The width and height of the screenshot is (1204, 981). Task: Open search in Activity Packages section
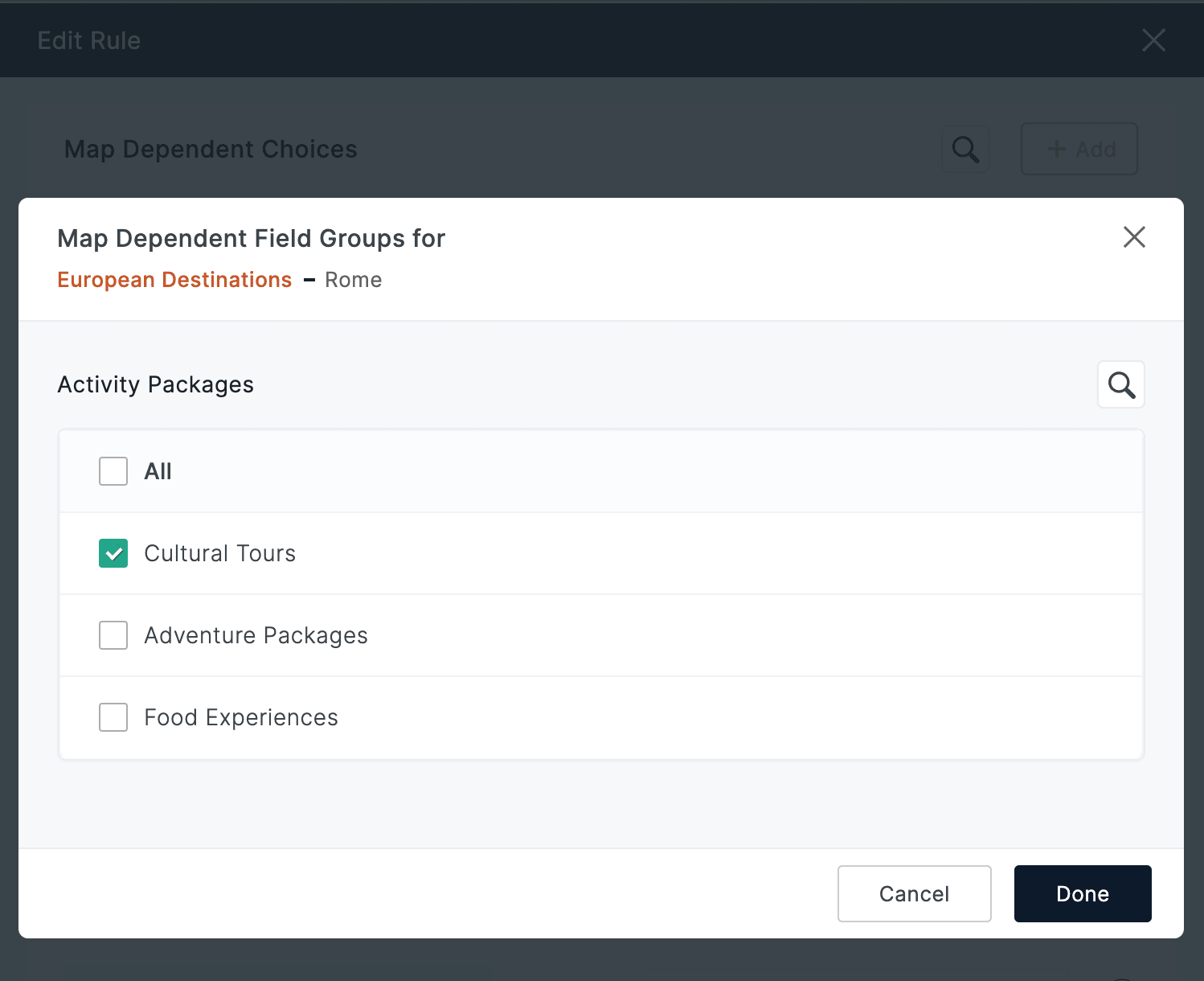coord(1120,385)
